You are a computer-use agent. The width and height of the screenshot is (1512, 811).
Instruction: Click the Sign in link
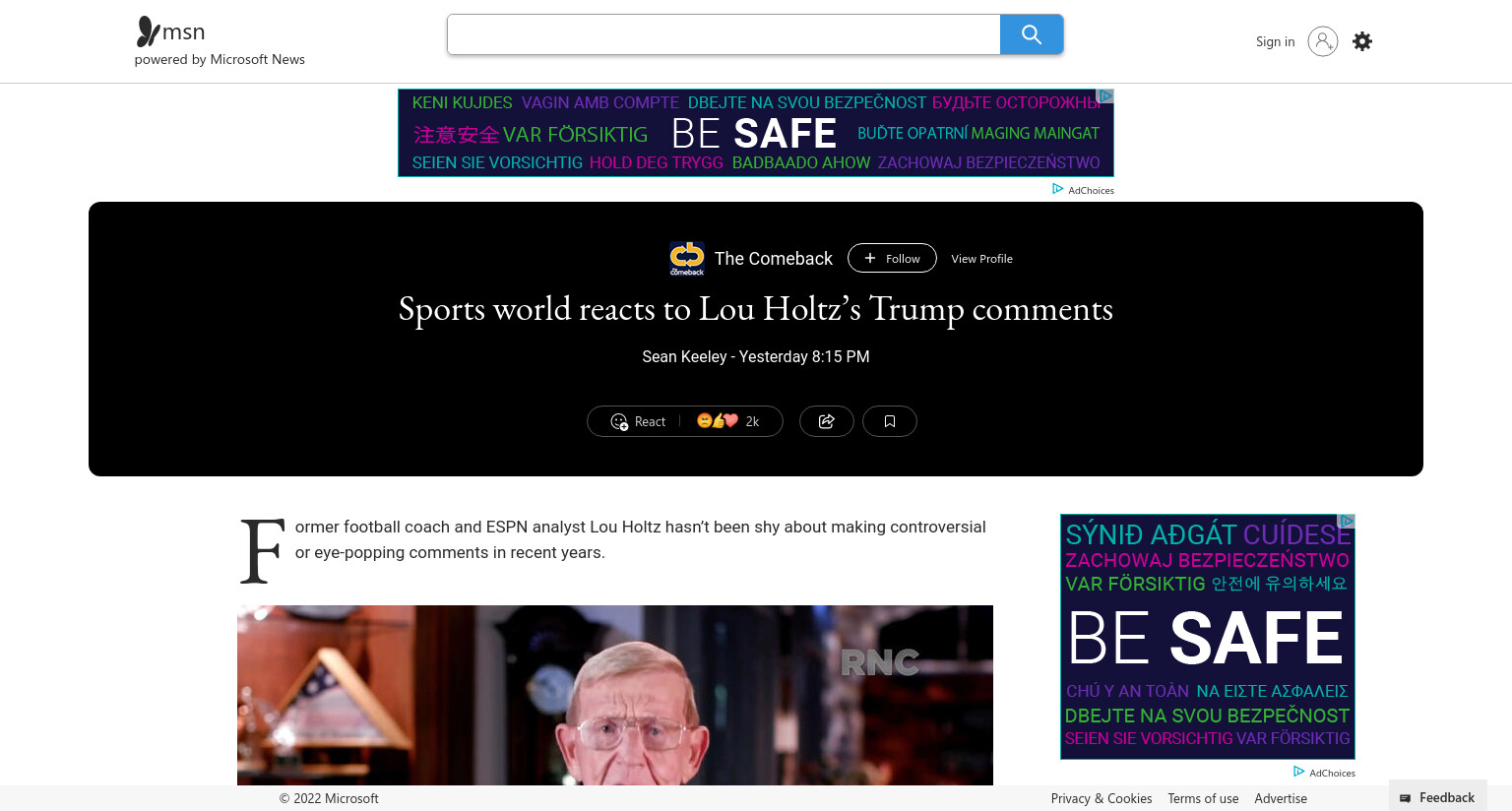coord(1275,41)
